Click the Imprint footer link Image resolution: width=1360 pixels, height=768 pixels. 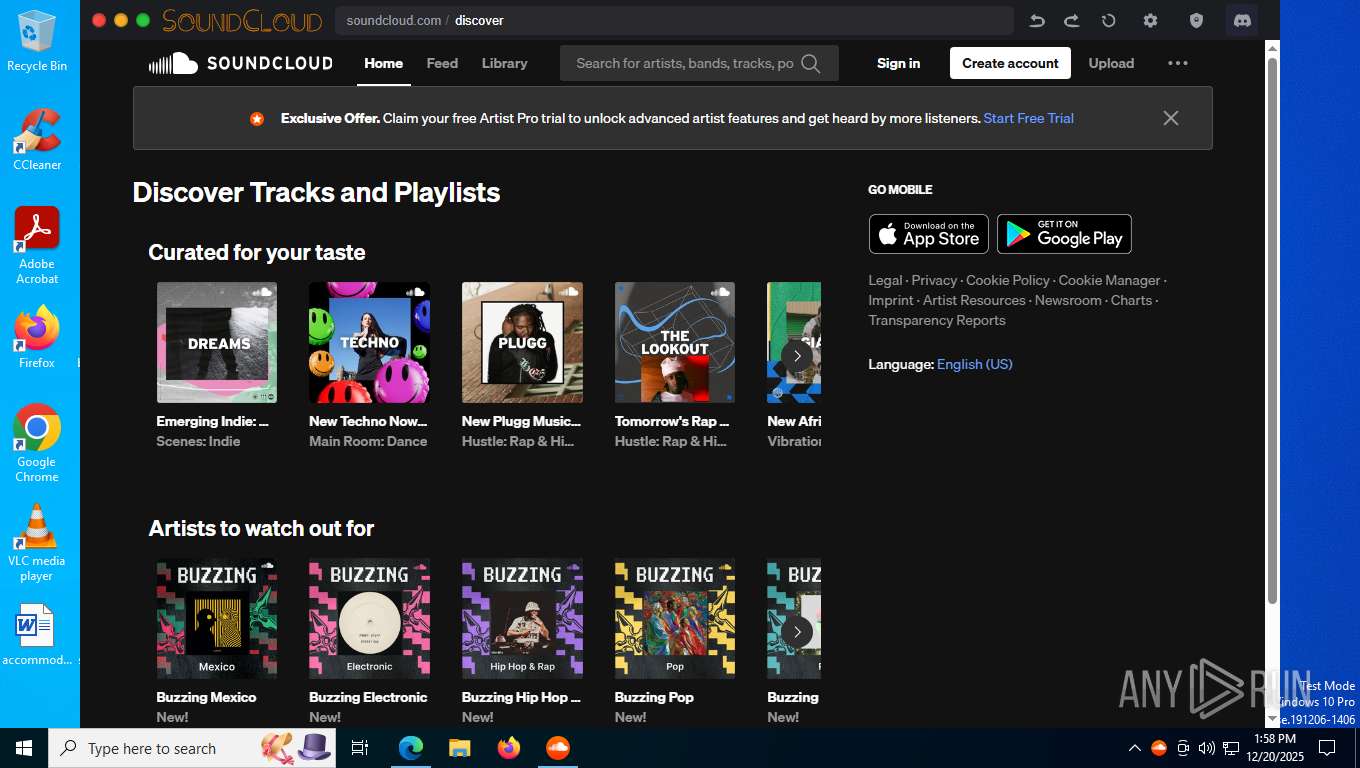point(891,300)
